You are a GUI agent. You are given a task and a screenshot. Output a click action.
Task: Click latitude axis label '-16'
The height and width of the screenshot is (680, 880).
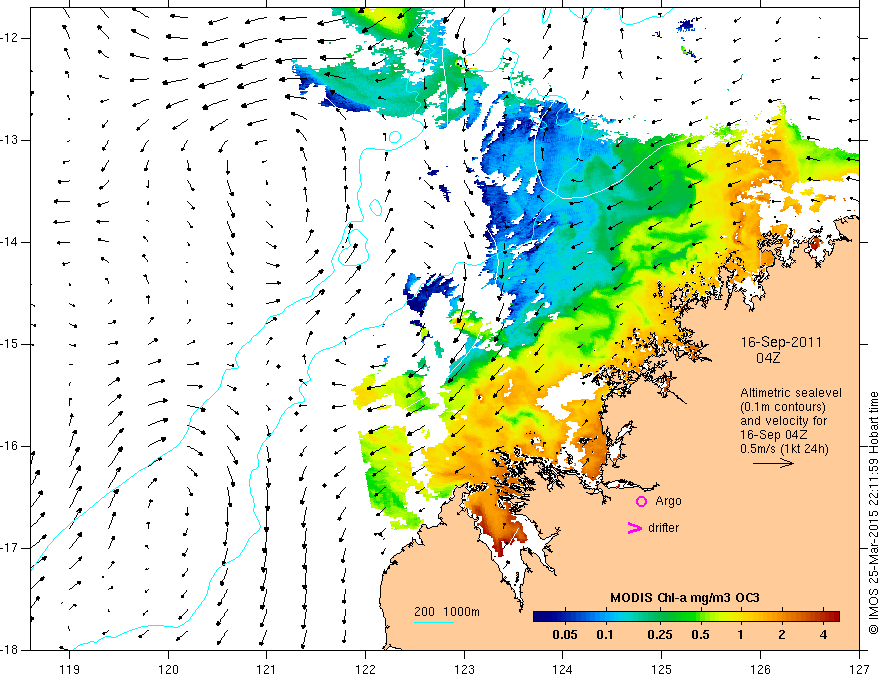[x=10, y=447]
